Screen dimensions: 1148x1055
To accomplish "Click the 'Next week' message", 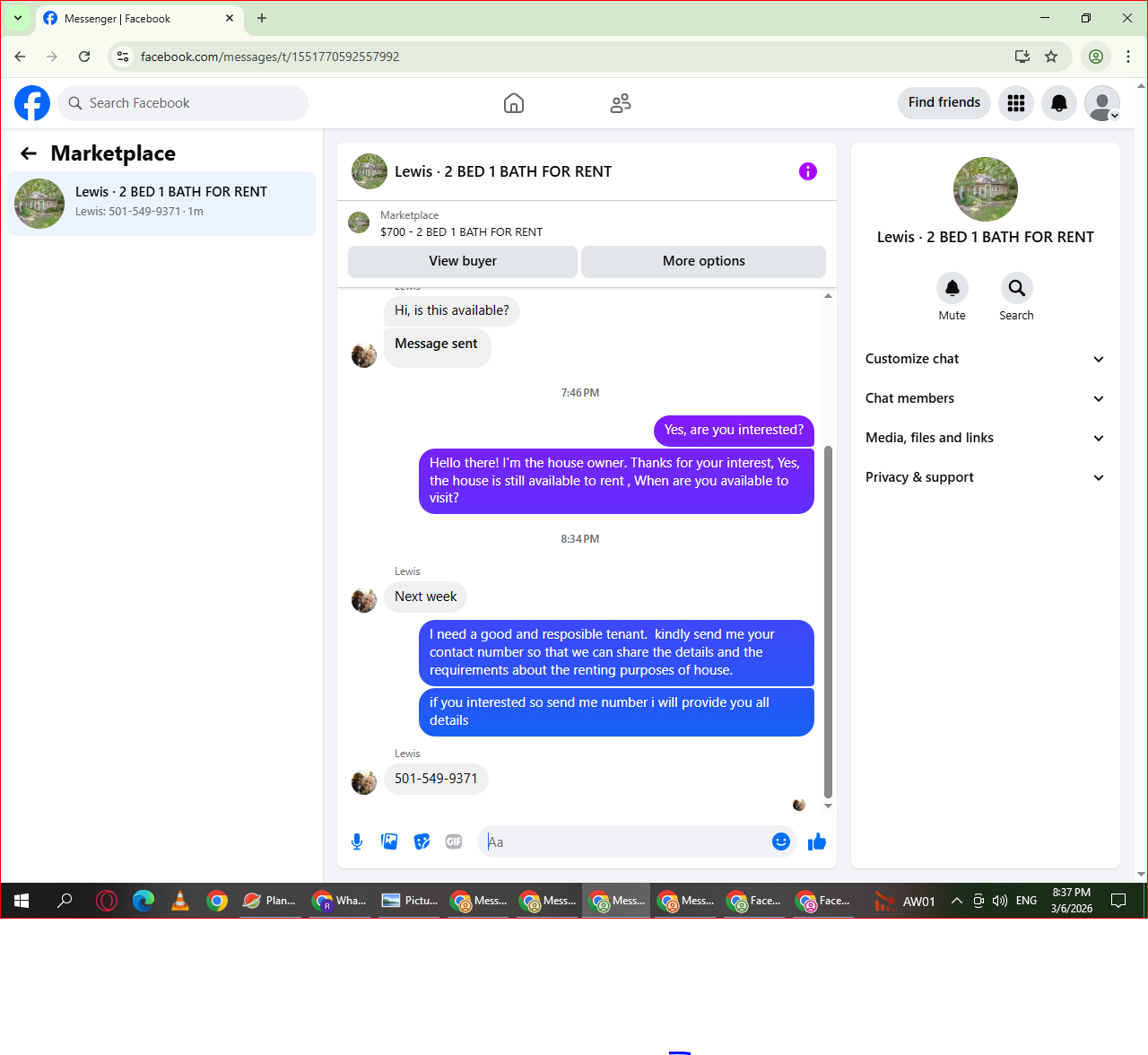I will (x=426, y=597).
